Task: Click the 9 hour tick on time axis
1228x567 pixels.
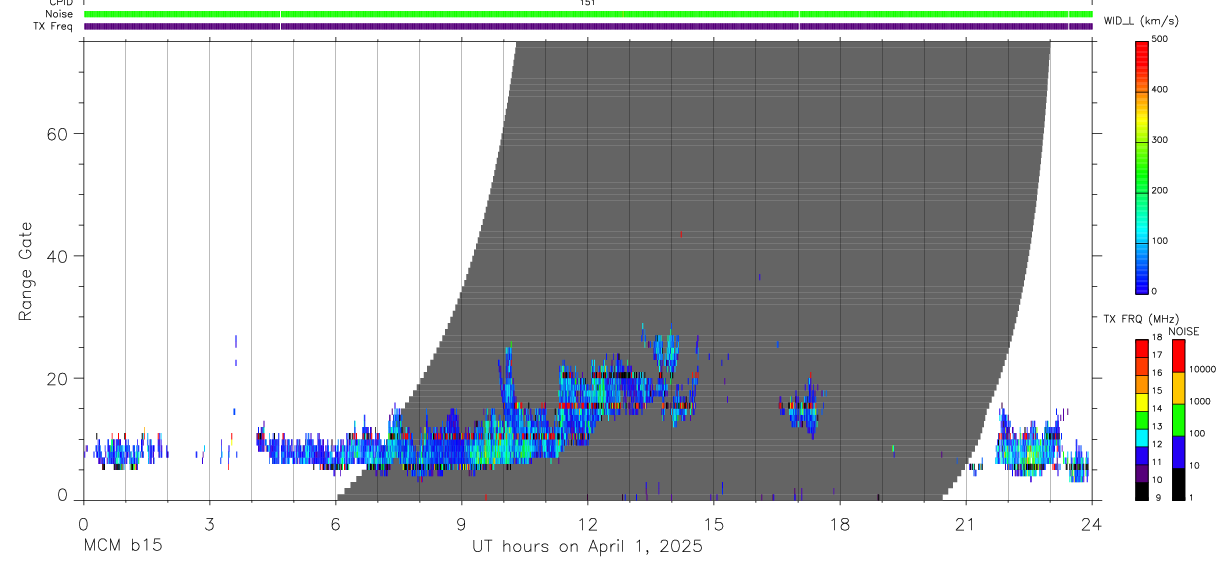Action: click(x=461, y=523)
